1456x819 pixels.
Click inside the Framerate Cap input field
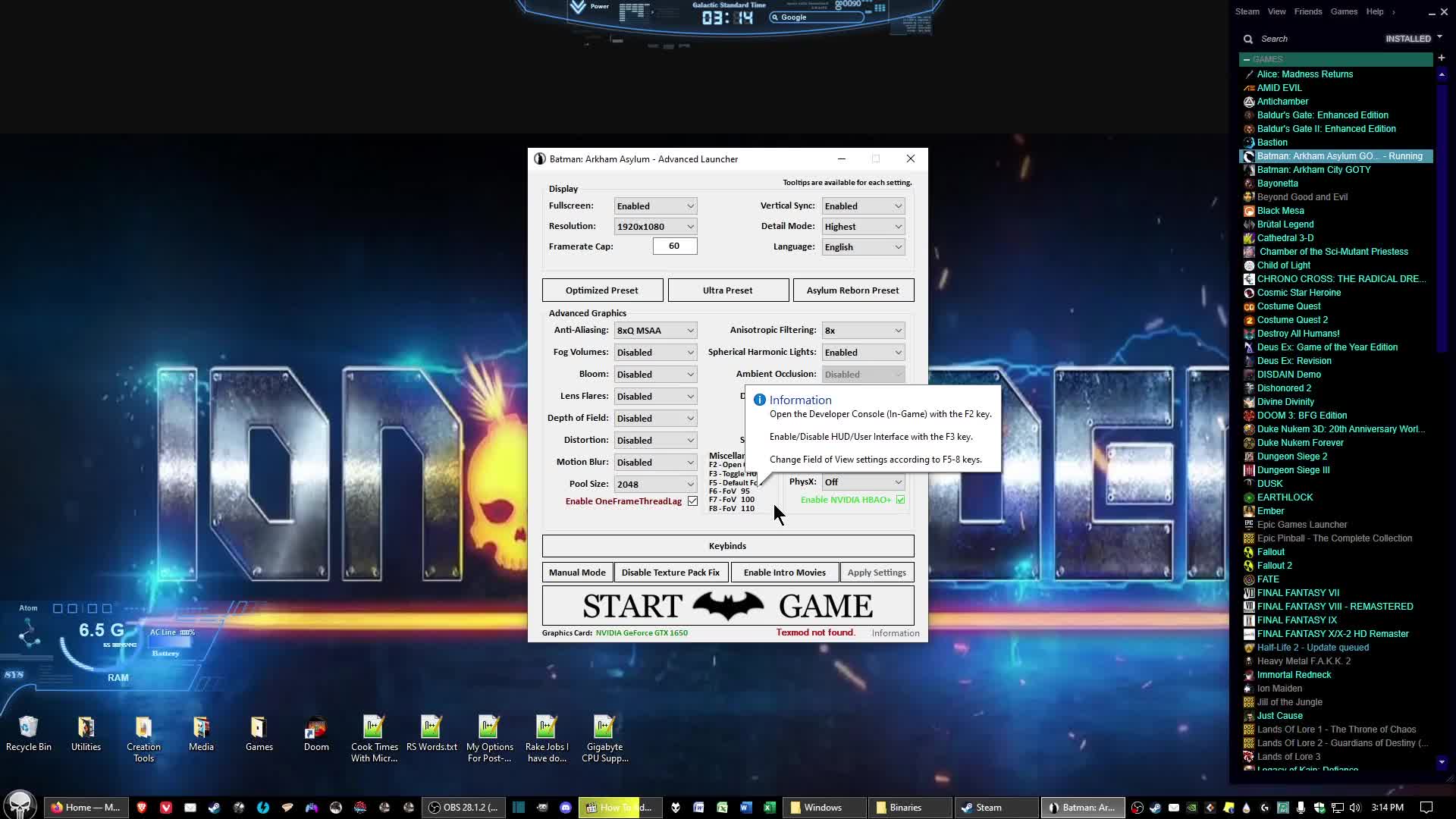coord(673,246)
